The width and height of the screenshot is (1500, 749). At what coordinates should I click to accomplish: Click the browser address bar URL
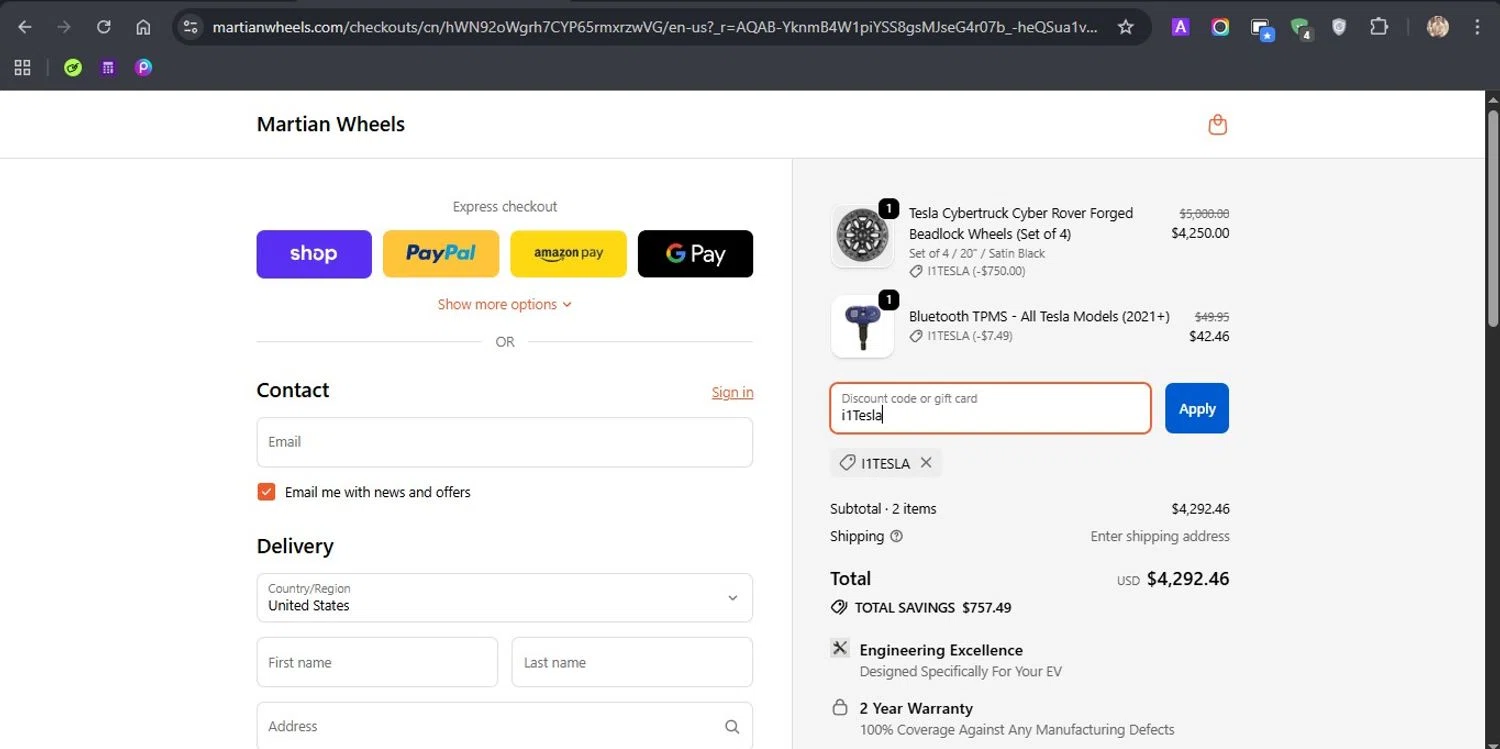(x=654, y=27)
